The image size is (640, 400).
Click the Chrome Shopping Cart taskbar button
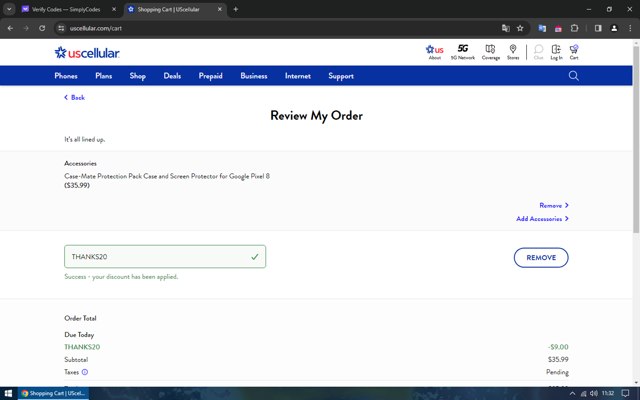(53, 393)
